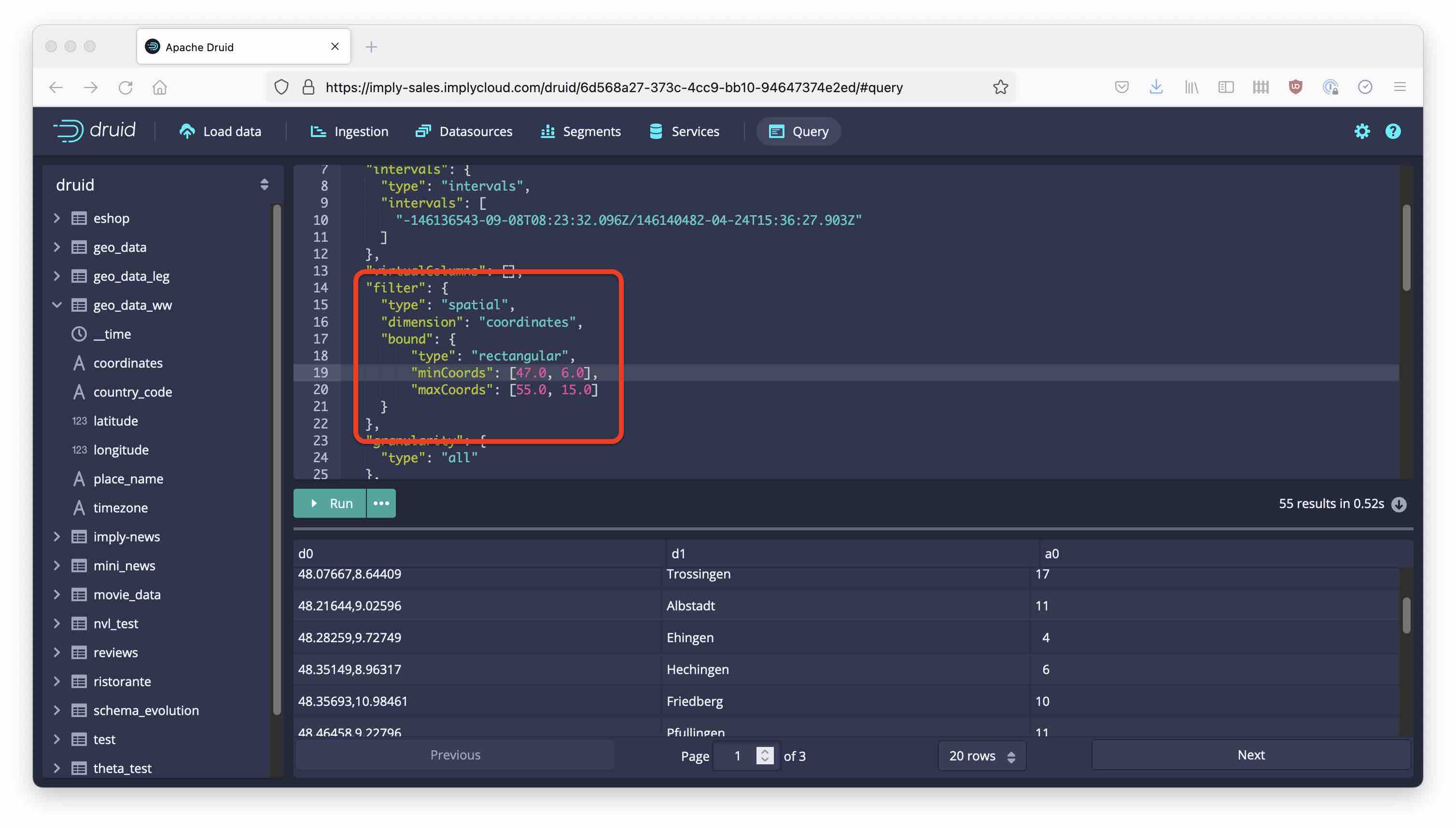Viewport: 1456px width, 828px height.
Task: Open the 20 rows page size dropdown
Action: click(x=981, y=756)
